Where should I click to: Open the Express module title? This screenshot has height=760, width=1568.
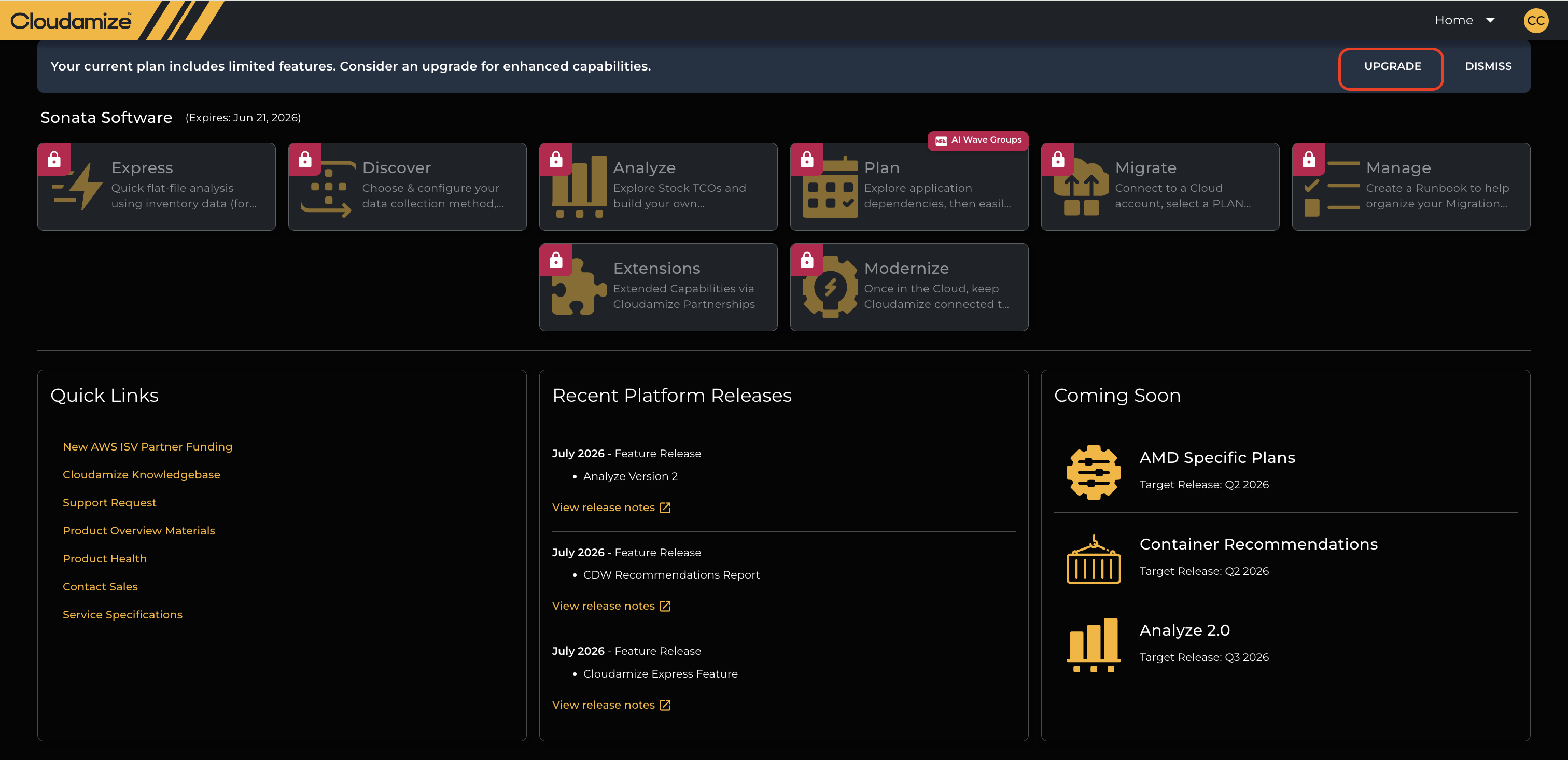pos(142,168)
